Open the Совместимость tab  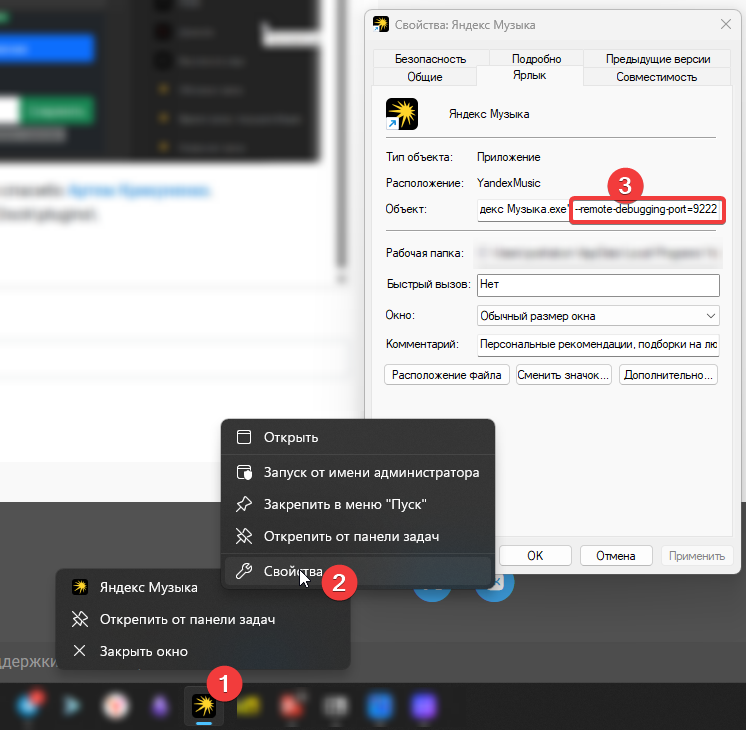[x=656, y=77]
